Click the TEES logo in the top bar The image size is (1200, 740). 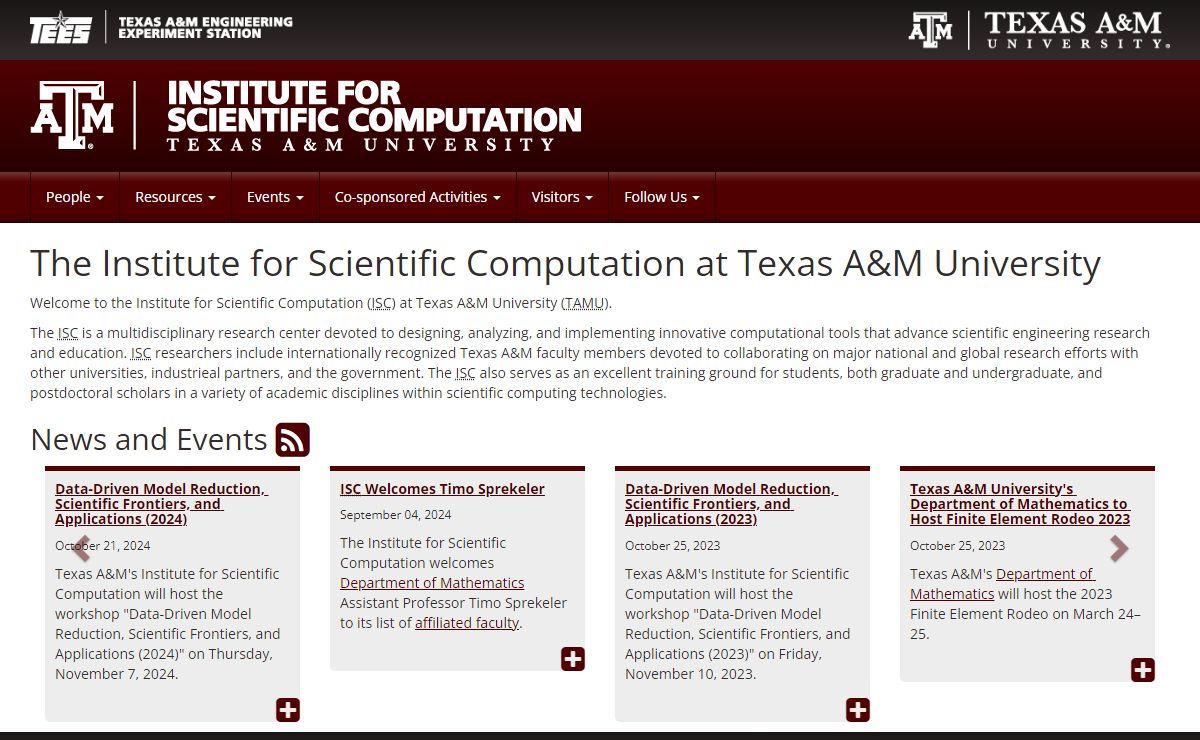point(60,28)
